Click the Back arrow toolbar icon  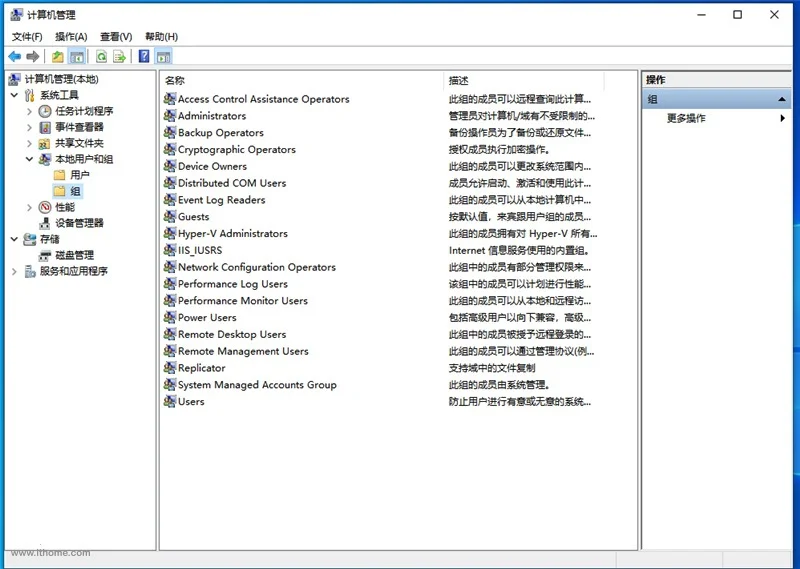[x=15, y=56]
